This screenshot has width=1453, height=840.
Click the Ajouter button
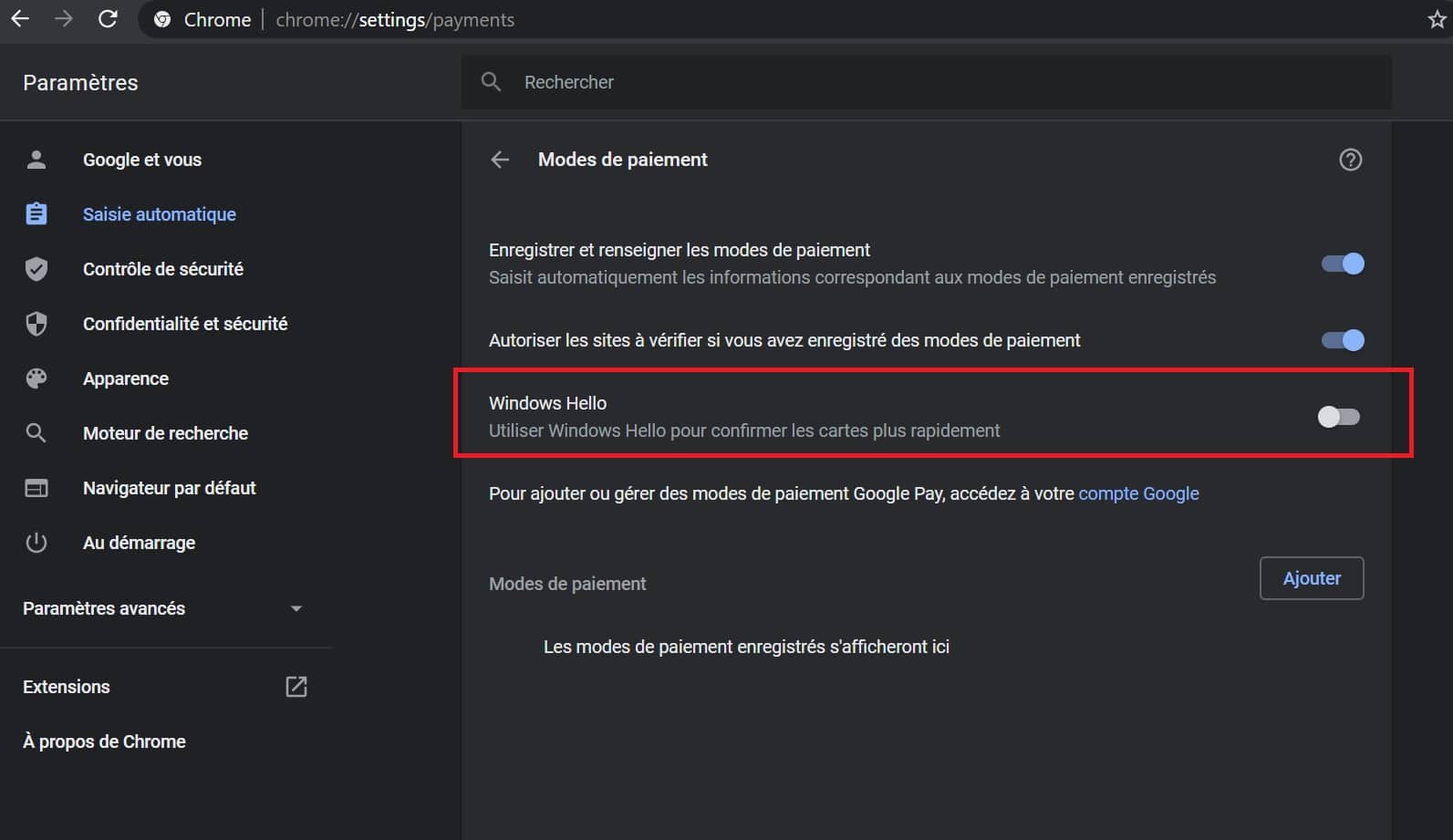1312,578
